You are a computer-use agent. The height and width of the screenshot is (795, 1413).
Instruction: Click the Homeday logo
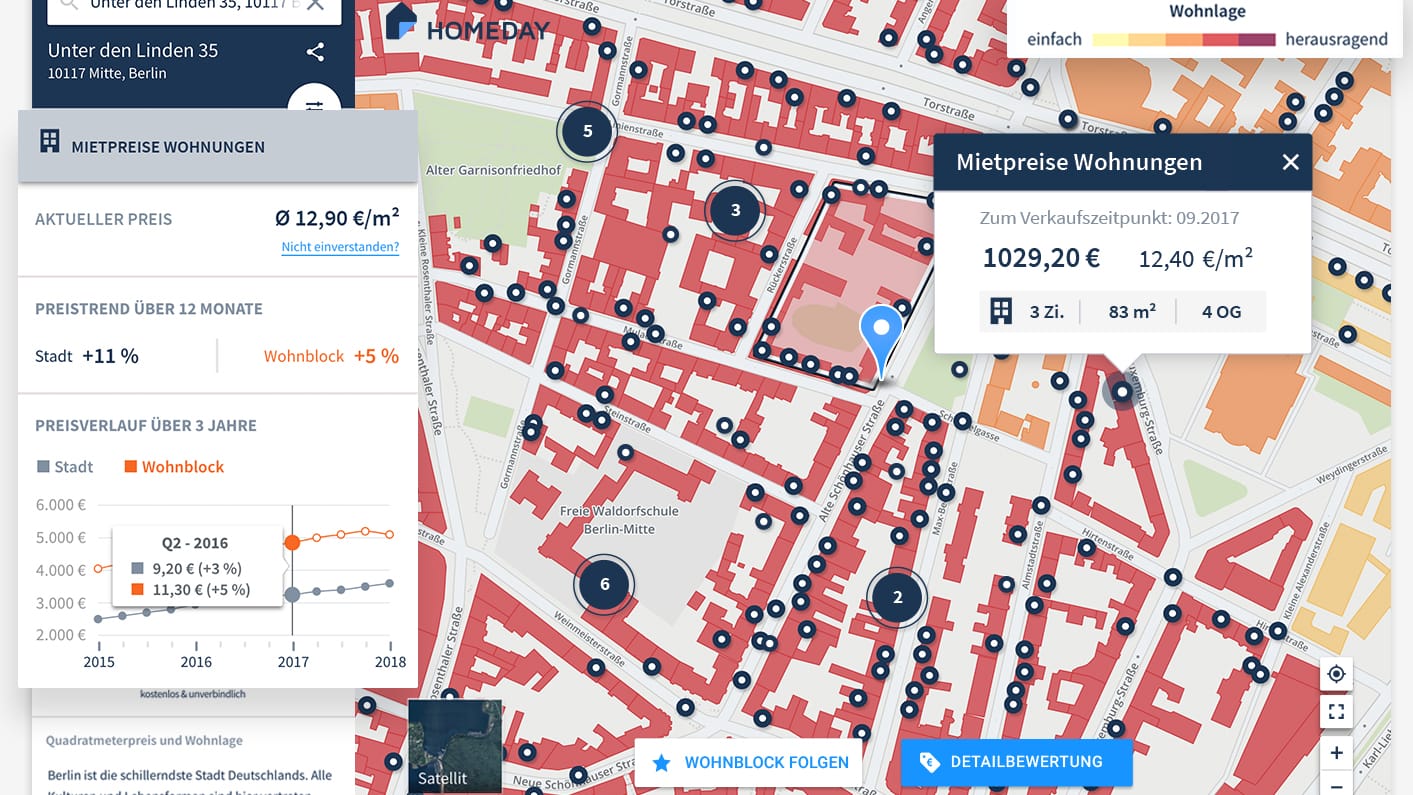click(x=467, y=23)
